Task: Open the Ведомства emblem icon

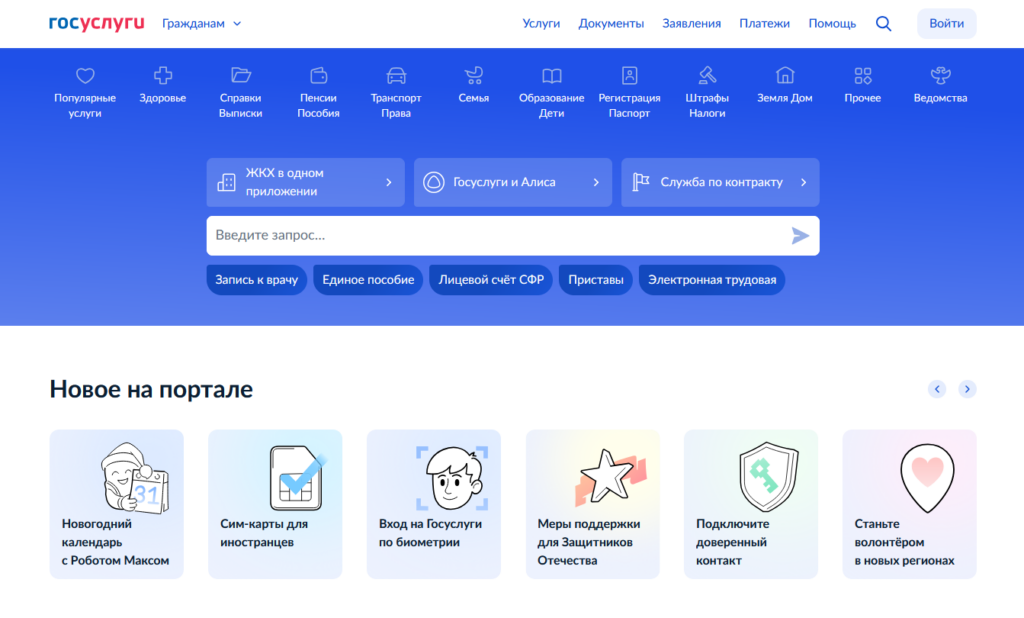Action: point(940,76)
